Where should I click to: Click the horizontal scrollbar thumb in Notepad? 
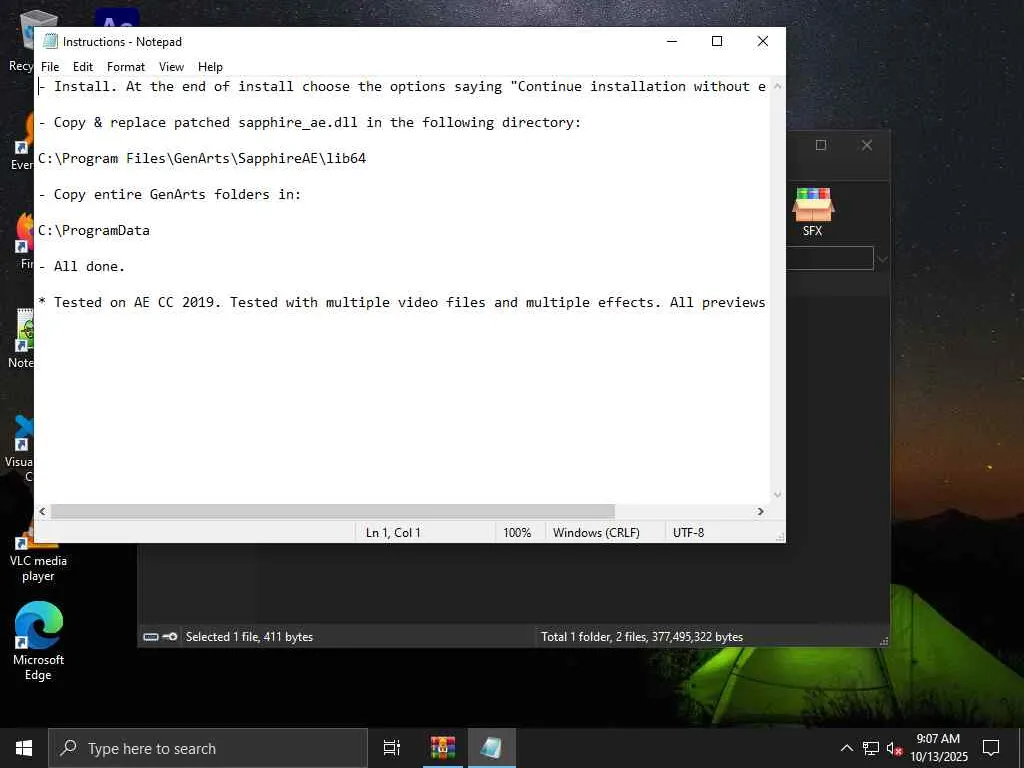(332, 511)
